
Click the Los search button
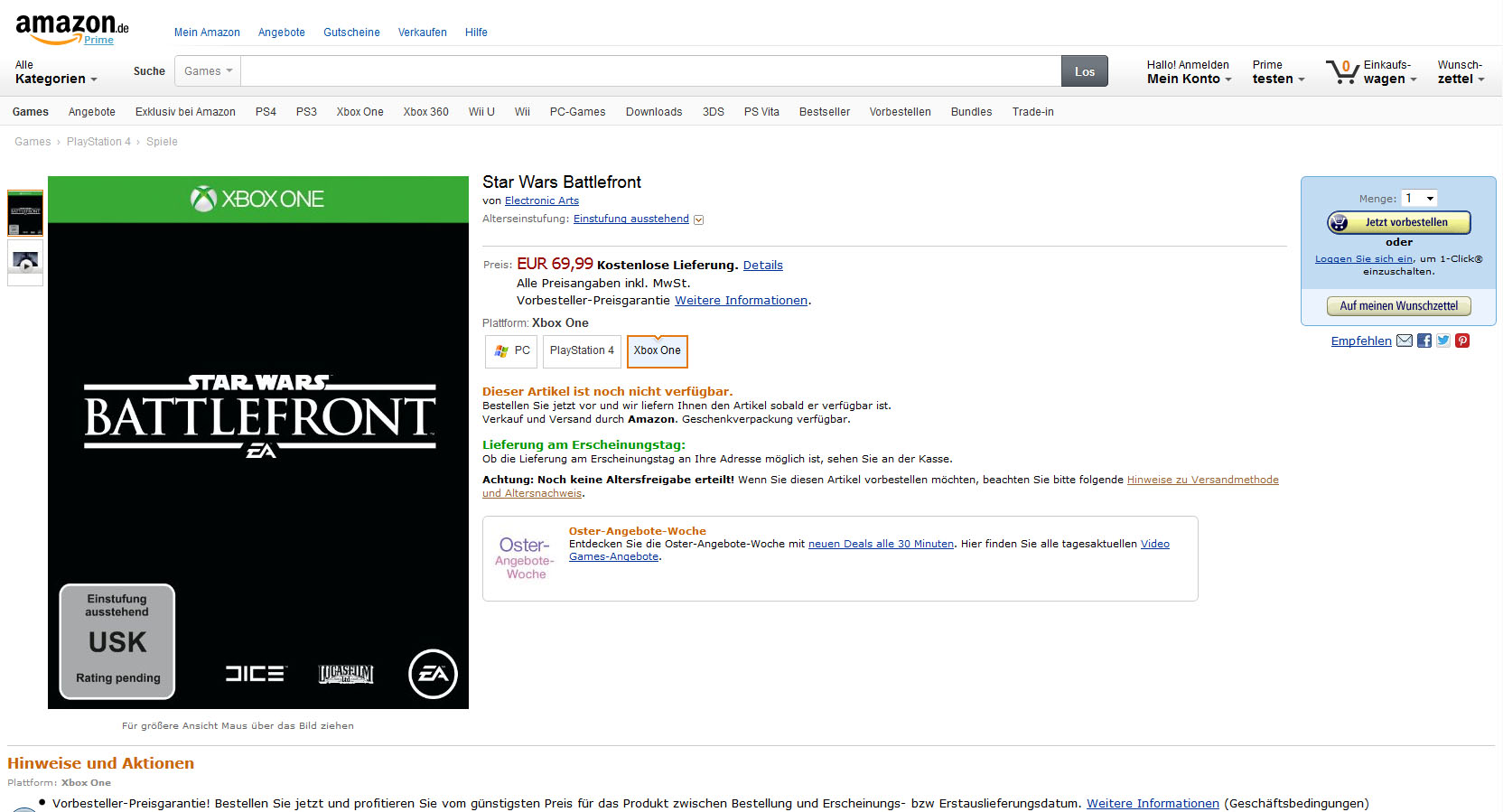click(1085, 71)
